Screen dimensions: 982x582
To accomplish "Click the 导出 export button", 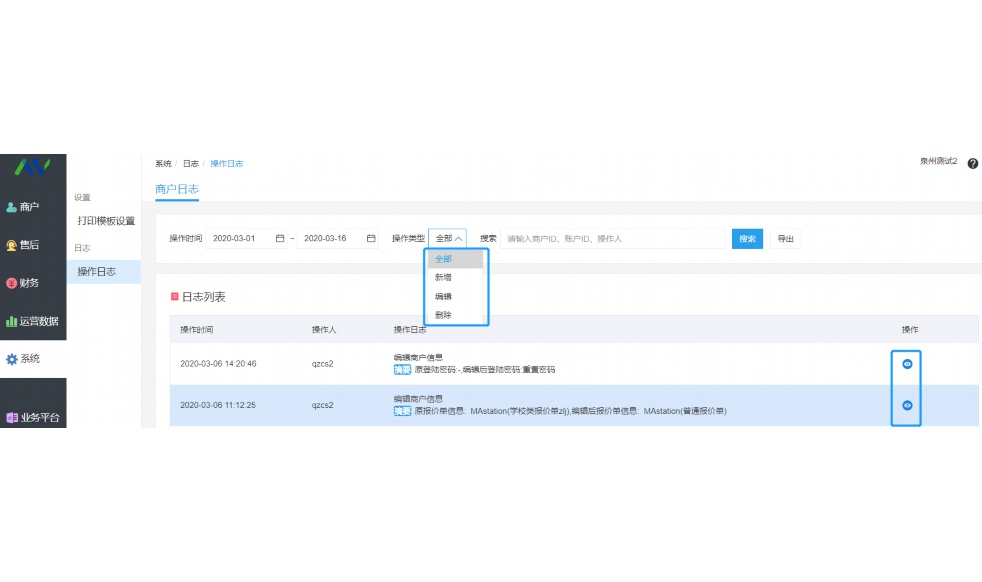I will coord(786,239).
